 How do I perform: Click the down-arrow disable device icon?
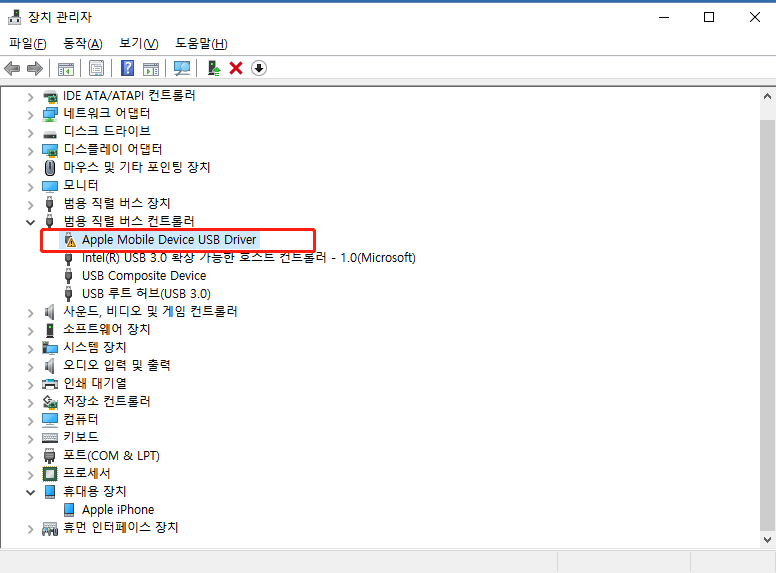coord(259,68)
